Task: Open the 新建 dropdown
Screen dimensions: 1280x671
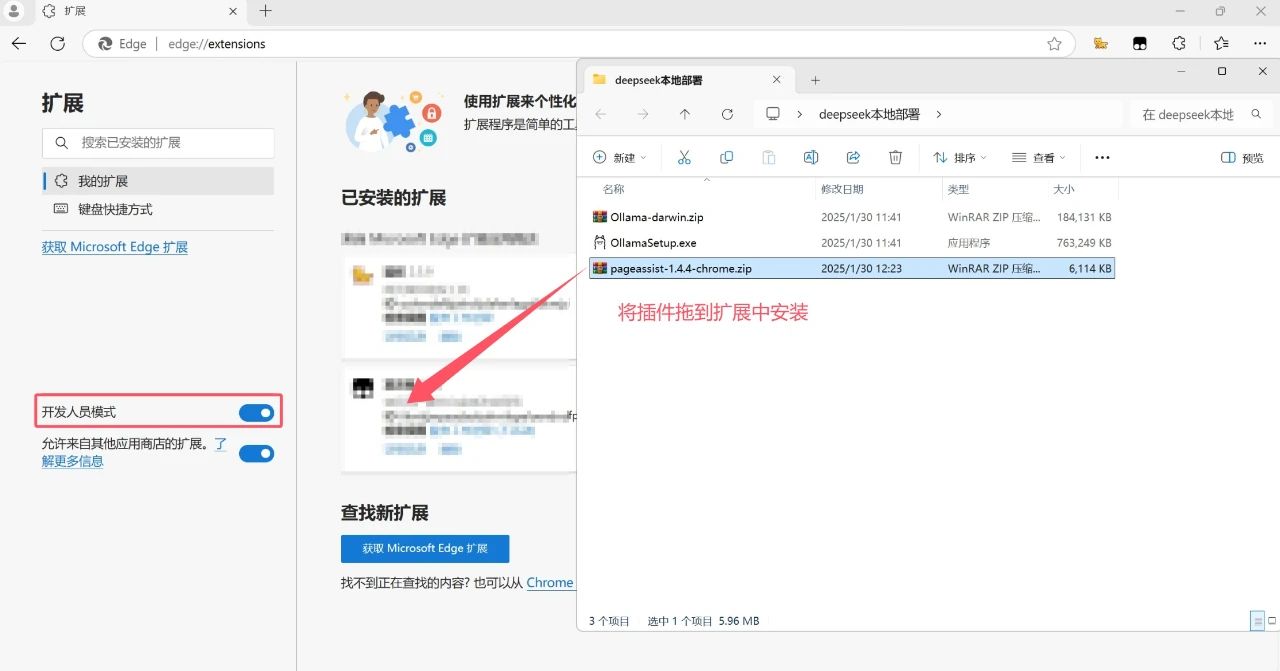Action: click(x=620, y=158)
